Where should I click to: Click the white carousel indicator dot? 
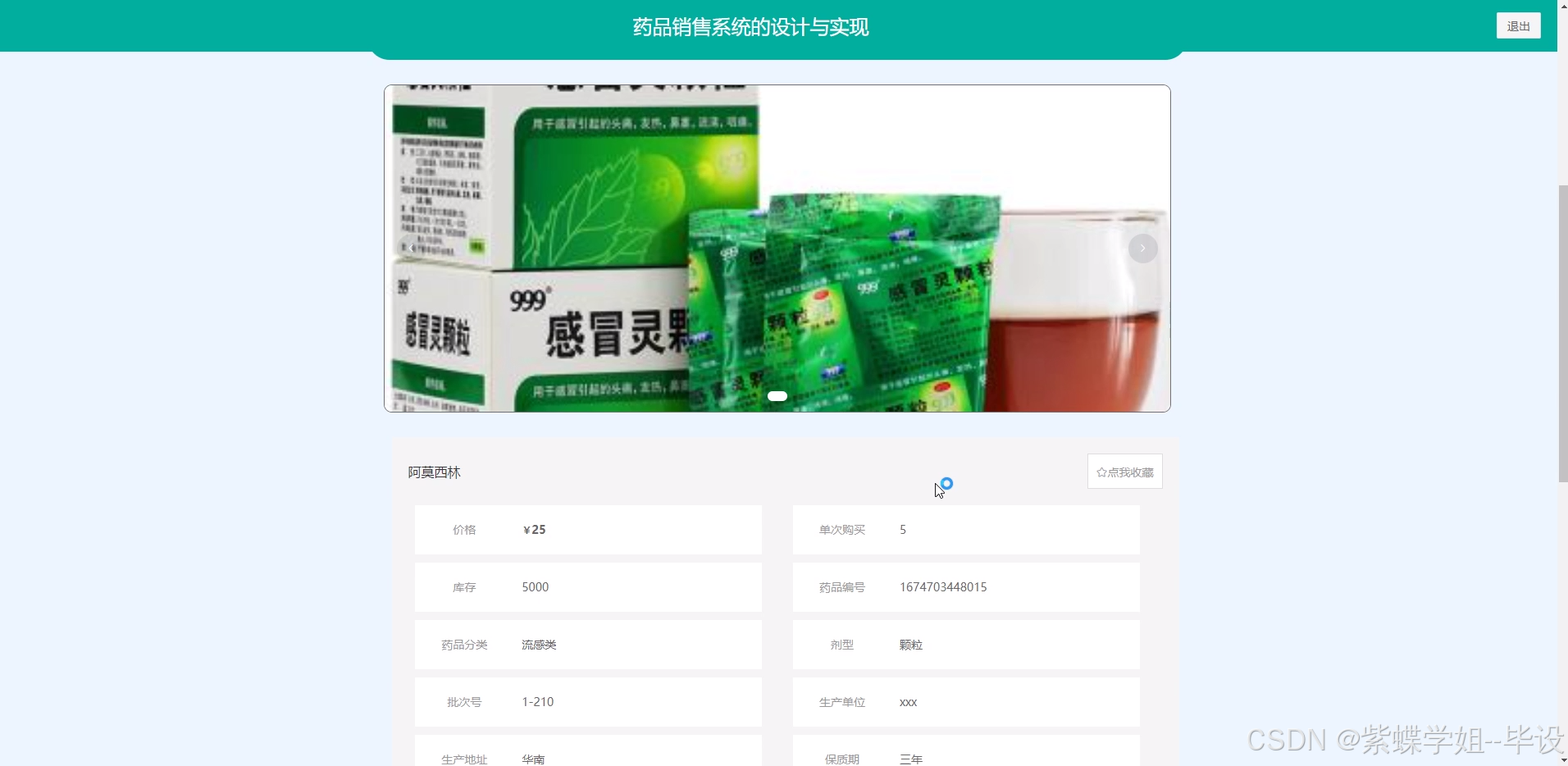click(x=777, y=396)
